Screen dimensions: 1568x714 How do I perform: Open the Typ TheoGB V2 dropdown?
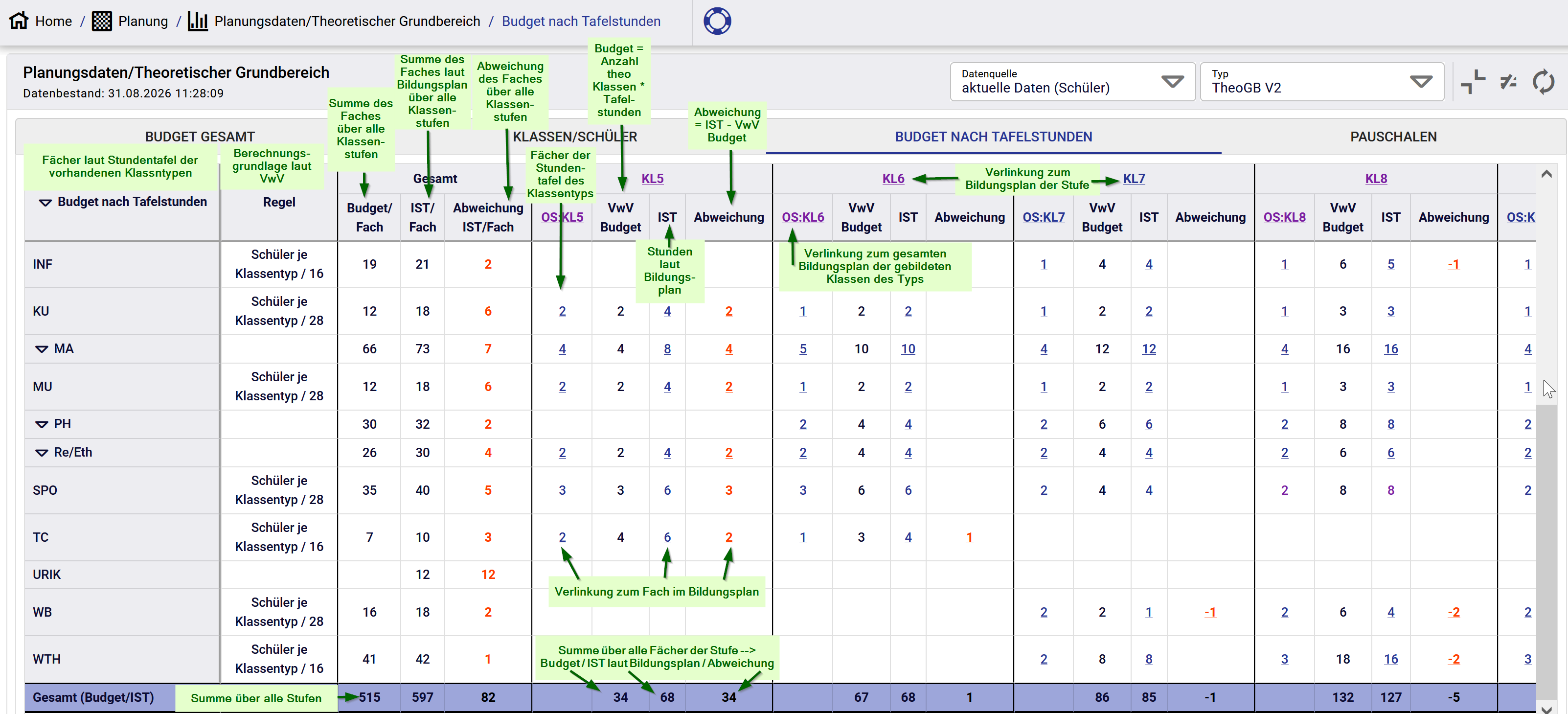click(x=1321, y=82)
